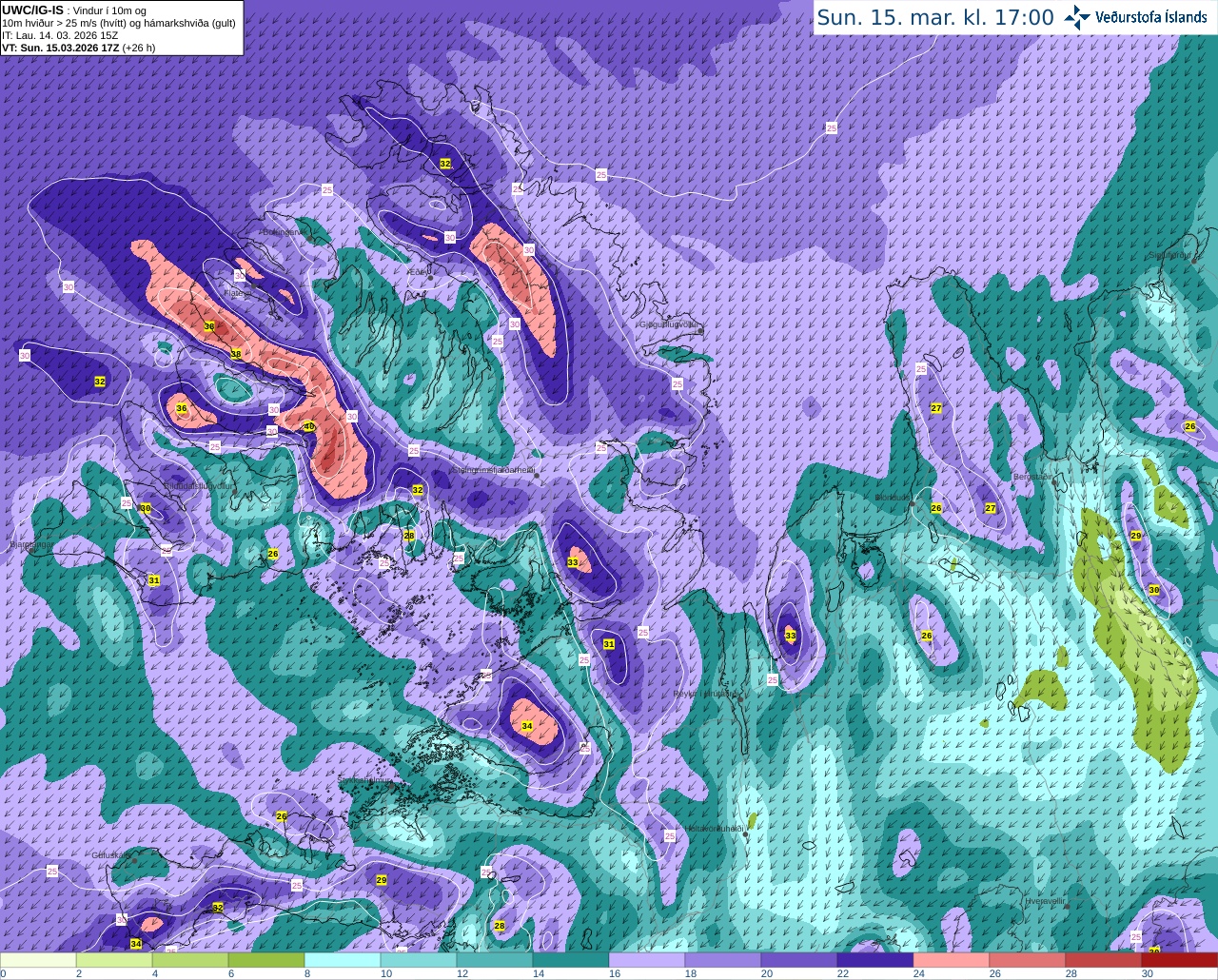
Task: Click the Holtavörðuheiði station label
Action: 715,829
